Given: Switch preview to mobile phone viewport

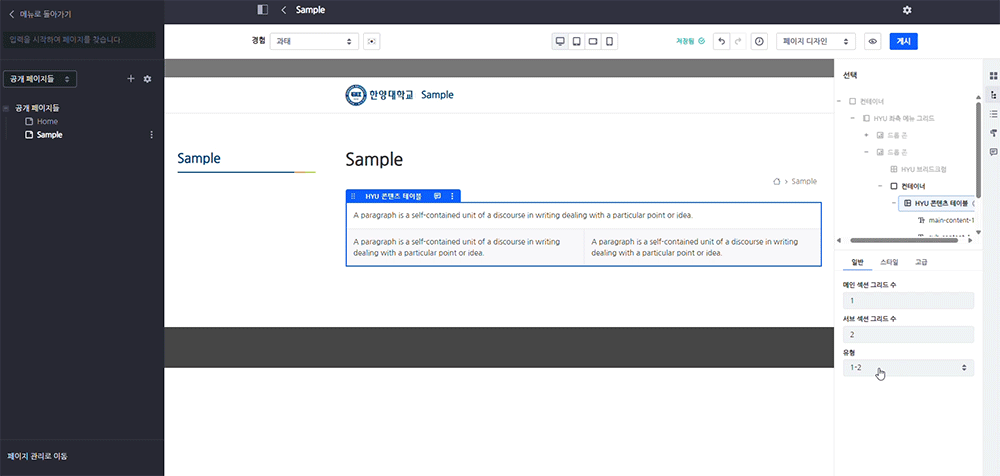Looking at the screenshot, I should coord(609,42).
